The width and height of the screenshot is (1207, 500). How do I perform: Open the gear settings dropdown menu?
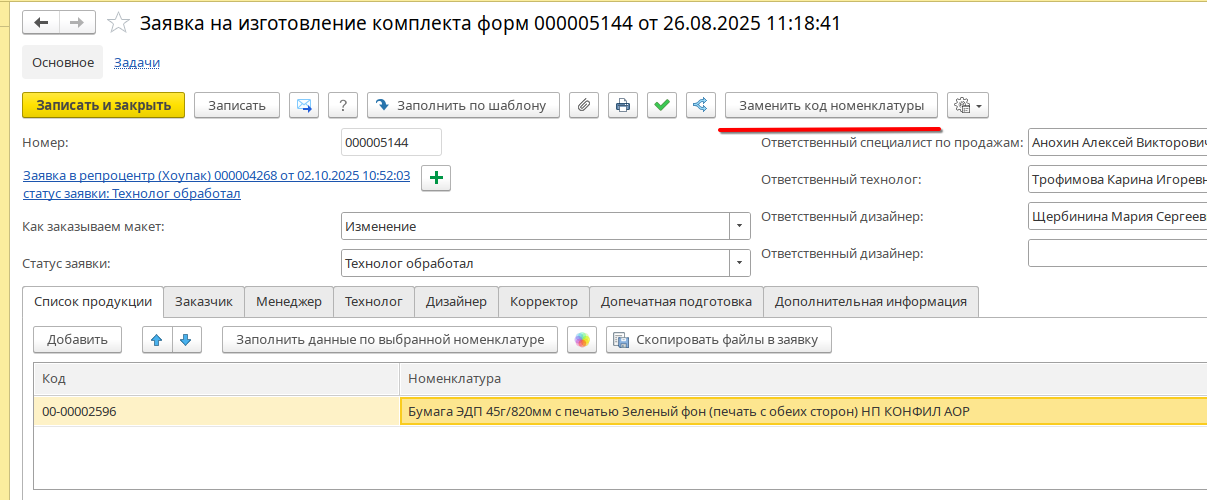pyautogui.click(x=967, y=105)
